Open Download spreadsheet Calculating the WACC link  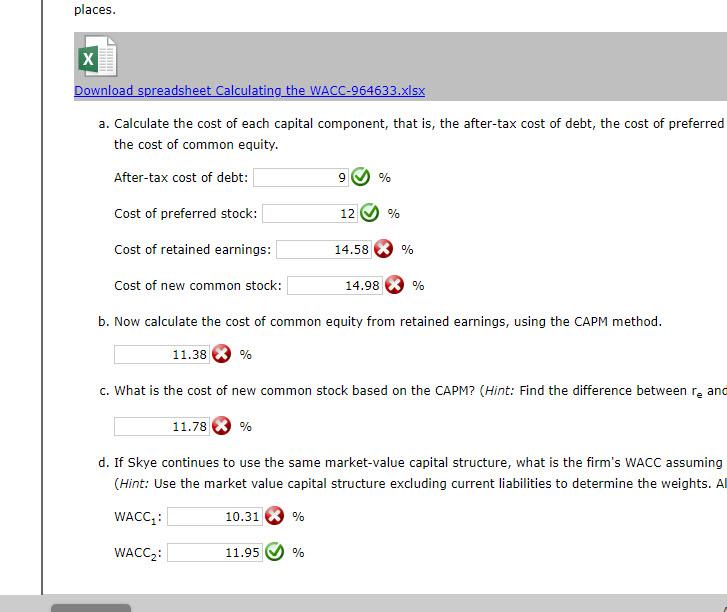(x=249, y=90)
